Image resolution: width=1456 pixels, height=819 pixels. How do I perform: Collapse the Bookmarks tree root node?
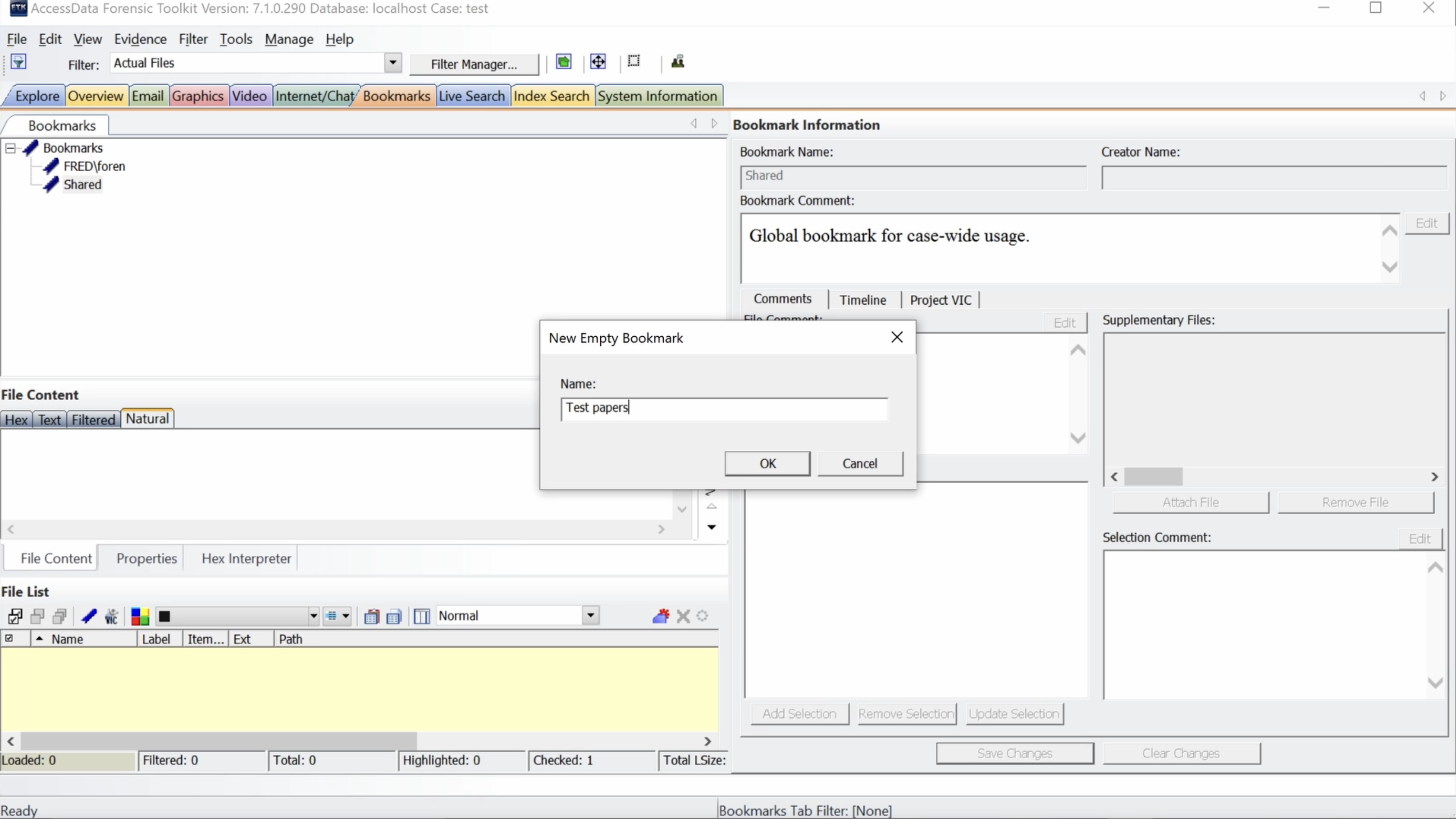pyautogui.click(x=10, y=148)
